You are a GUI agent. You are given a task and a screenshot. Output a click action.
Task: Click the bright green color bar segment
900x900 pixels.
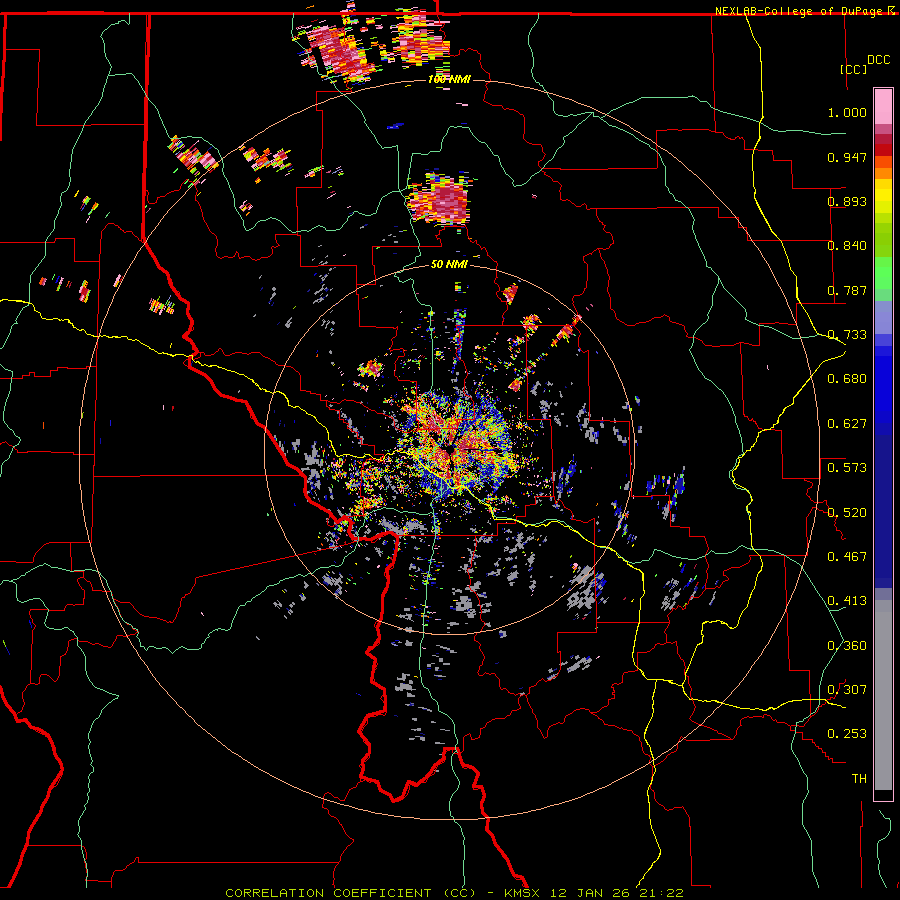tap(883, 273)
